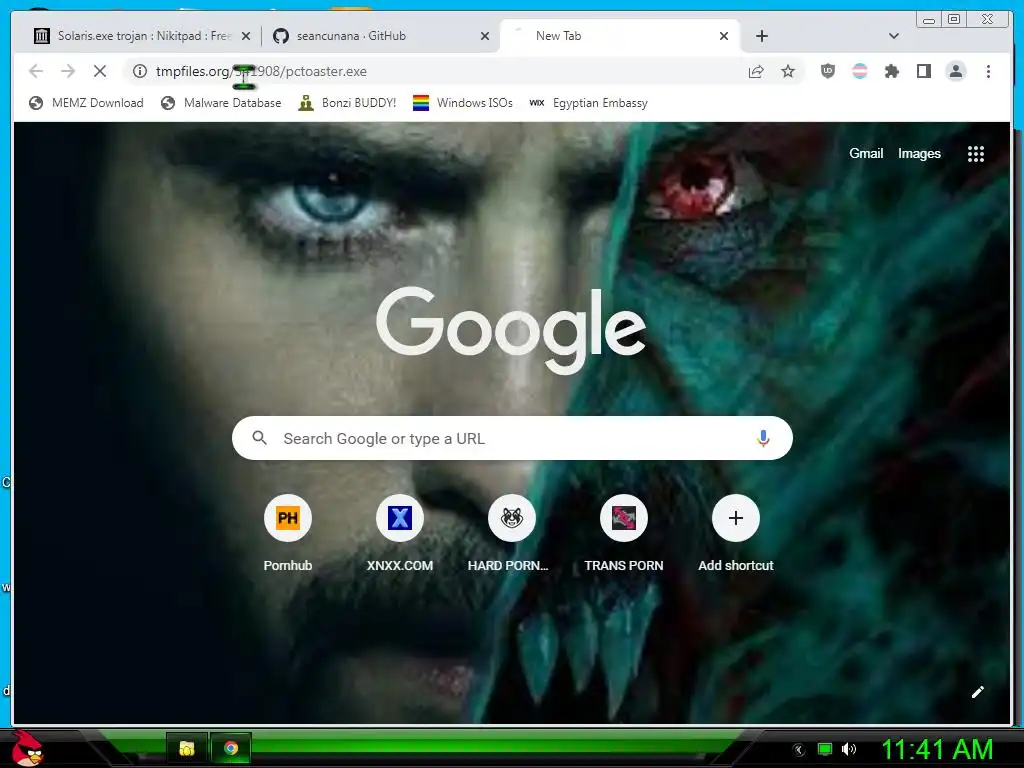This screenshot has width=1024, height=768.
Task: Go back with the browser back arrow
Action: tap(36, 71)
